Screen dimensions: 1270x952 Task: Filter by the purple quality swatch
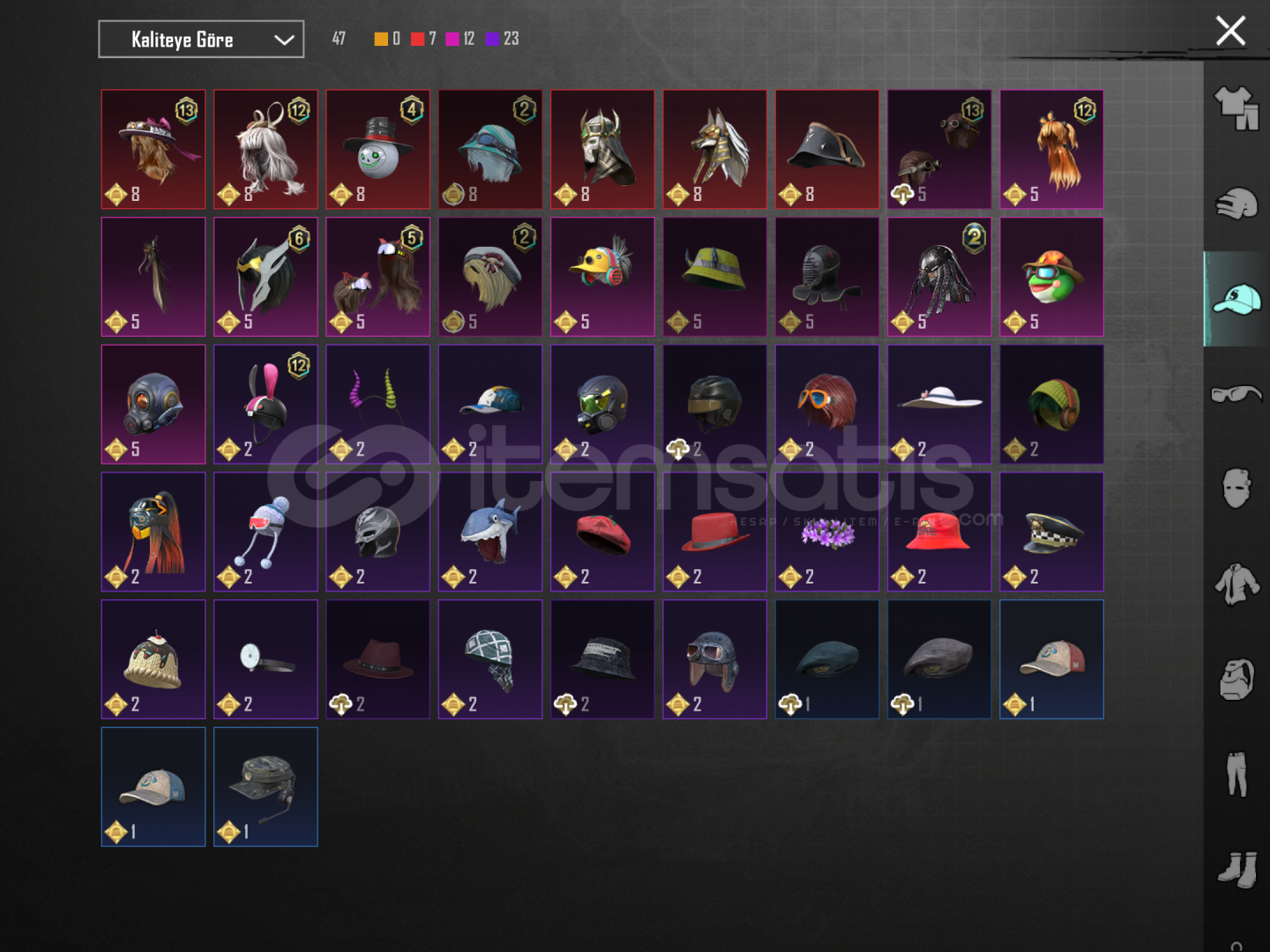[492, 39]
